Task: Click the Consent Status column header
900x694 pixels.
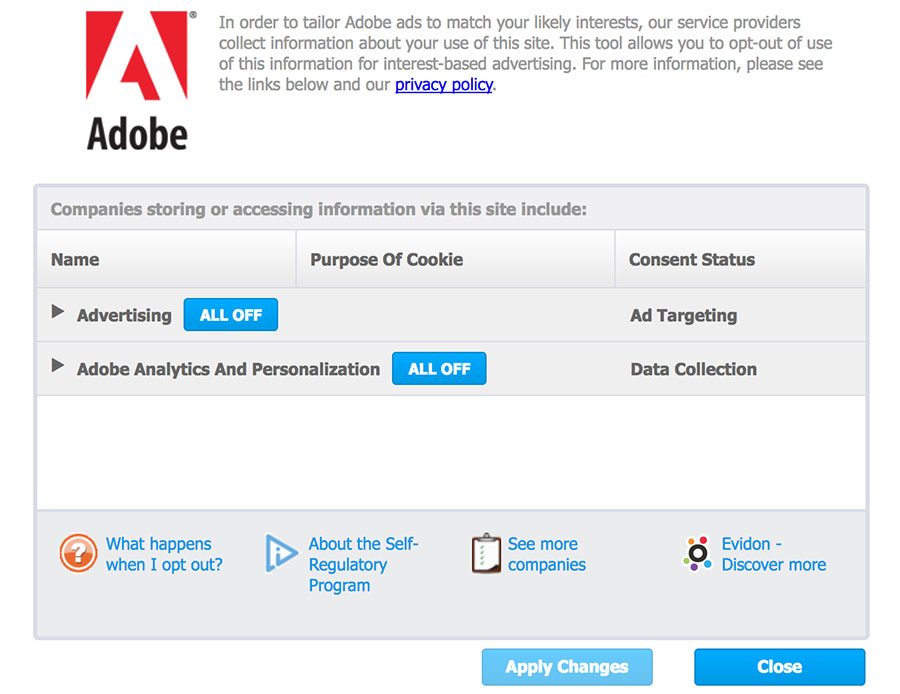Action: click(740, 259)
